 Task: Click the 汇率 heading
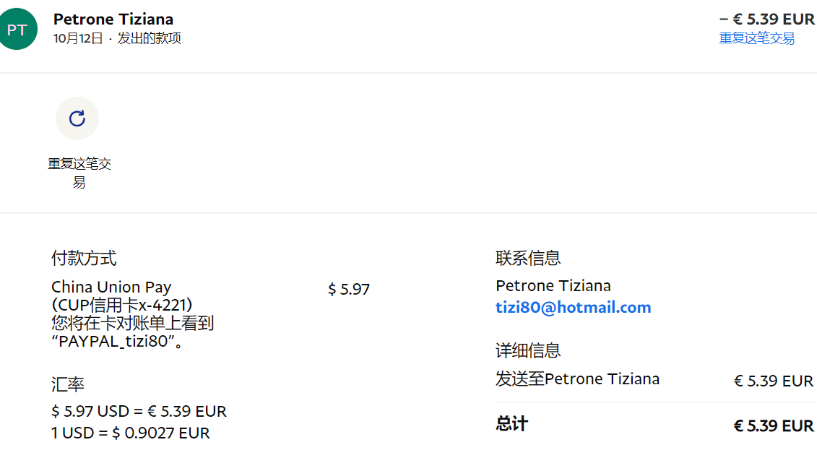click(67, 384)
